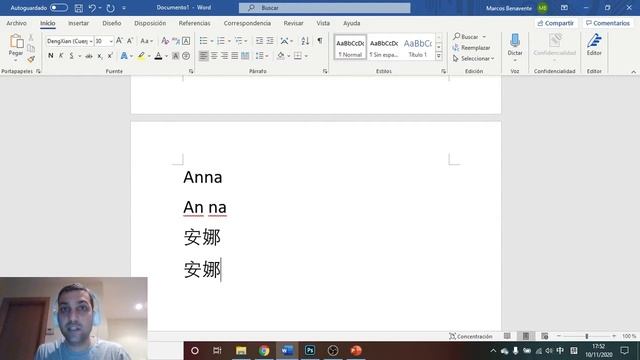Collapse the ribbon with the chevron
The height and width of the screenshot is (360, 640).
(633, 72)
